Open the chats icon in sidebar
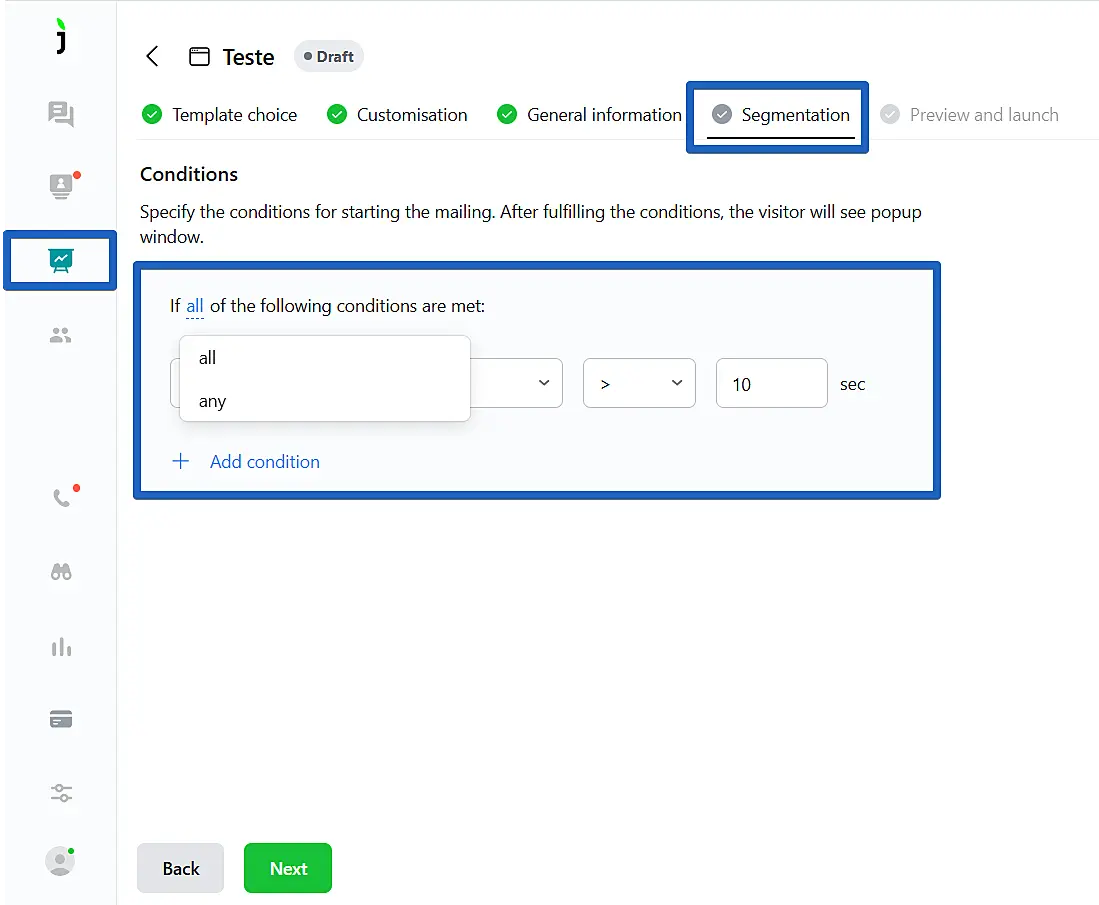The width and height of the screenshot is (1099, 905). pyautogui.click(x=61, y=114)
